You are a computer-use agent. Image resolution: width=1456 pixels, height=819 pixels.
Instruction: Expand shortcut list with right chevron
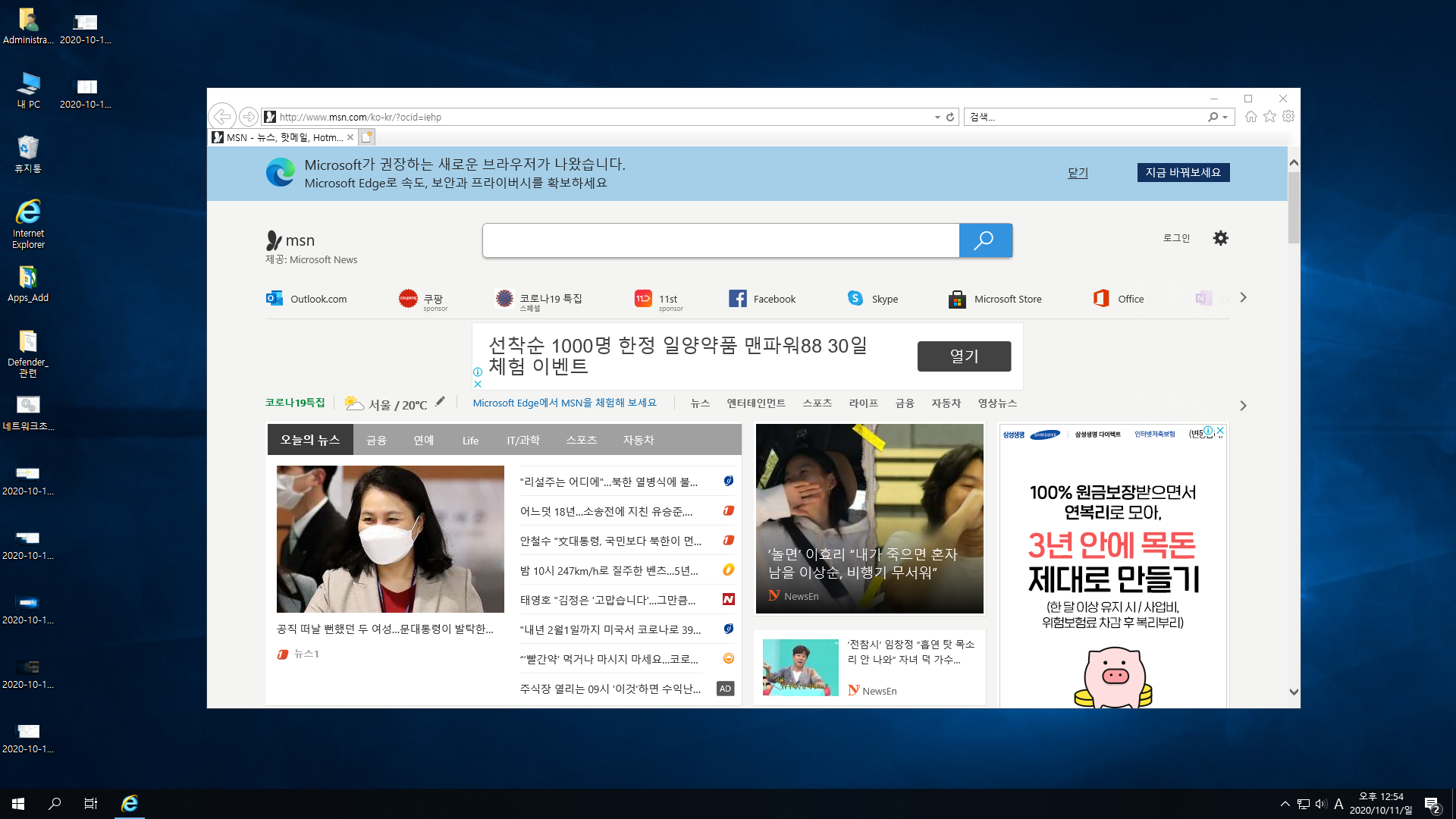pyautogui.click(x=1243, y=298)
